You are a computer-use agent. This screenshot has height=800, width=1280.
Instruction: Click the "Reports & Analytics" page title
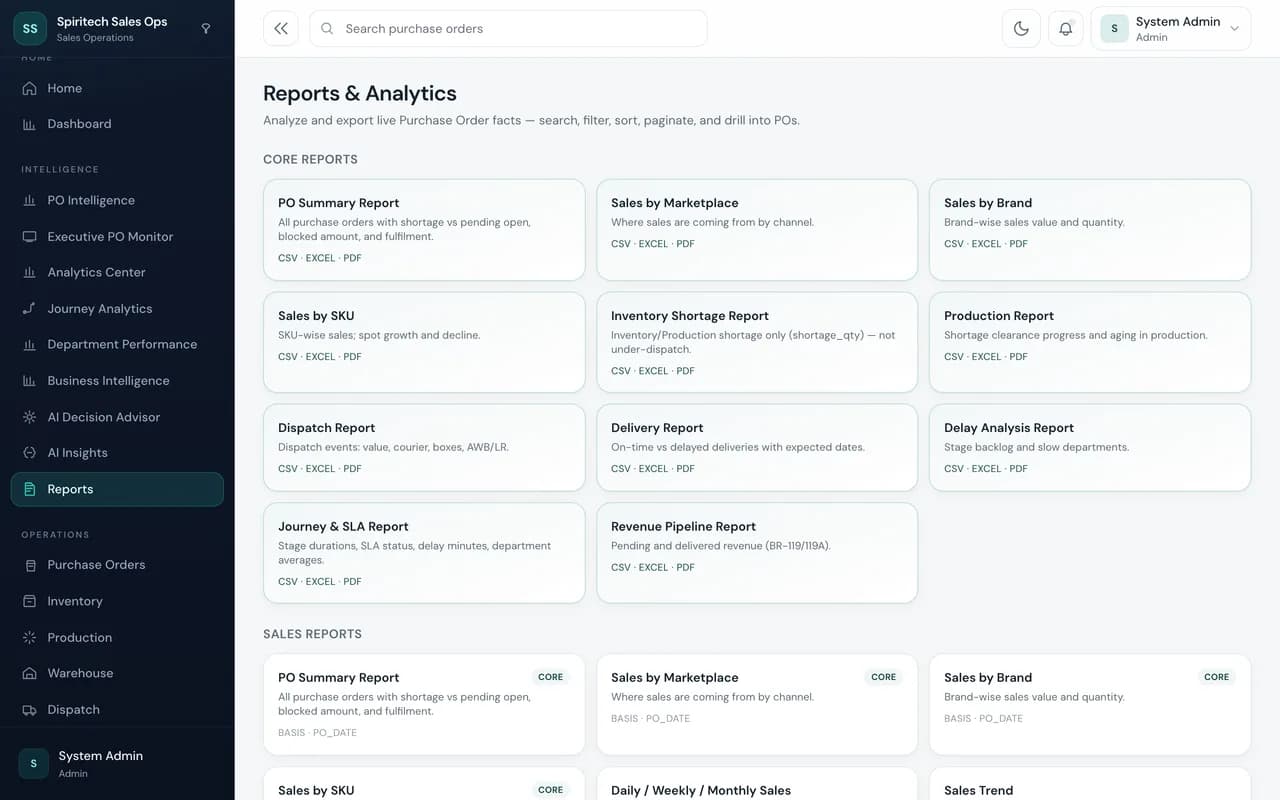360,93
